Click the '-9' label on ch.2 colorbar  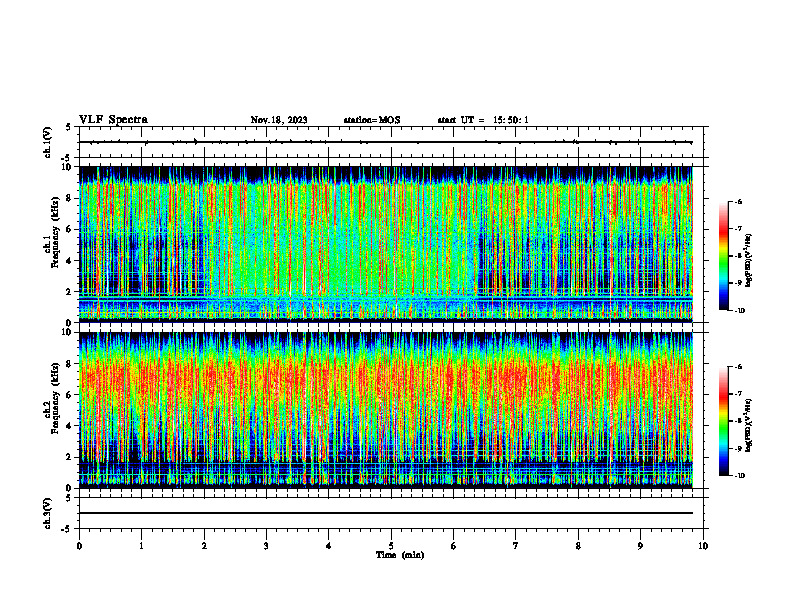pos(738,448)
